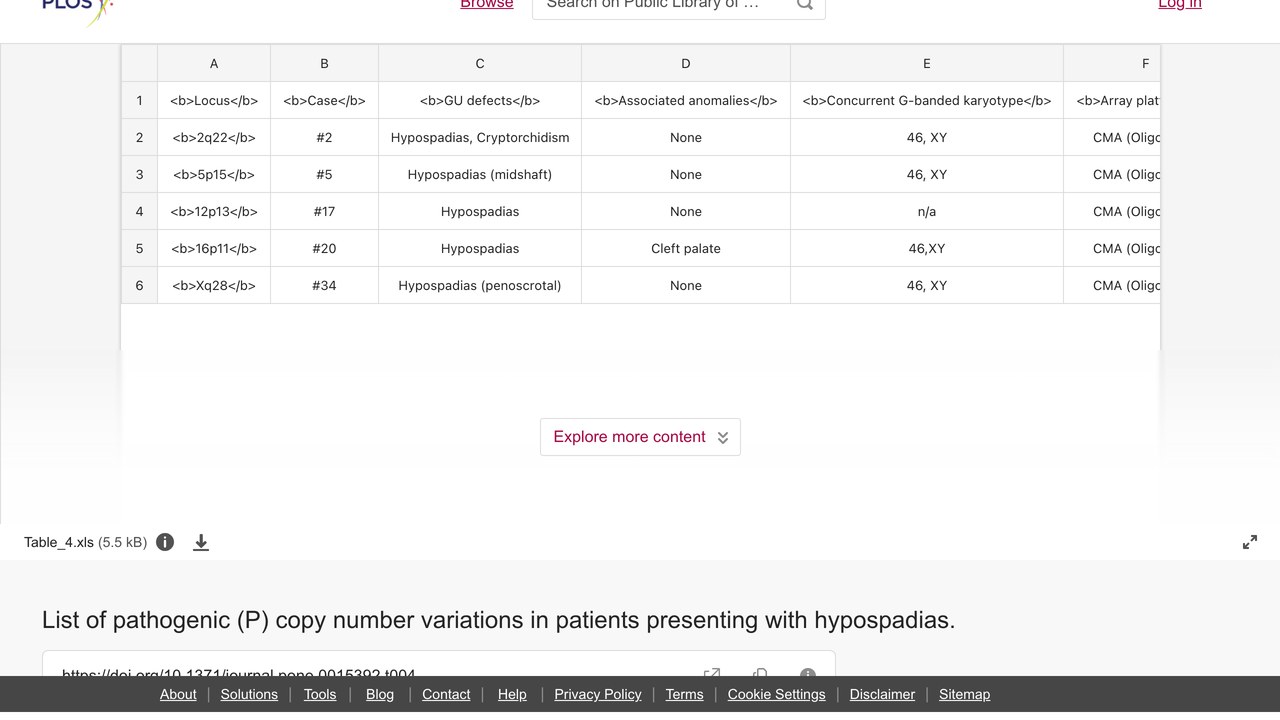The width and height of the screenshot is (1280, 720).
Task: Select the '#17' case cell
Action: [x=324, y=211]
